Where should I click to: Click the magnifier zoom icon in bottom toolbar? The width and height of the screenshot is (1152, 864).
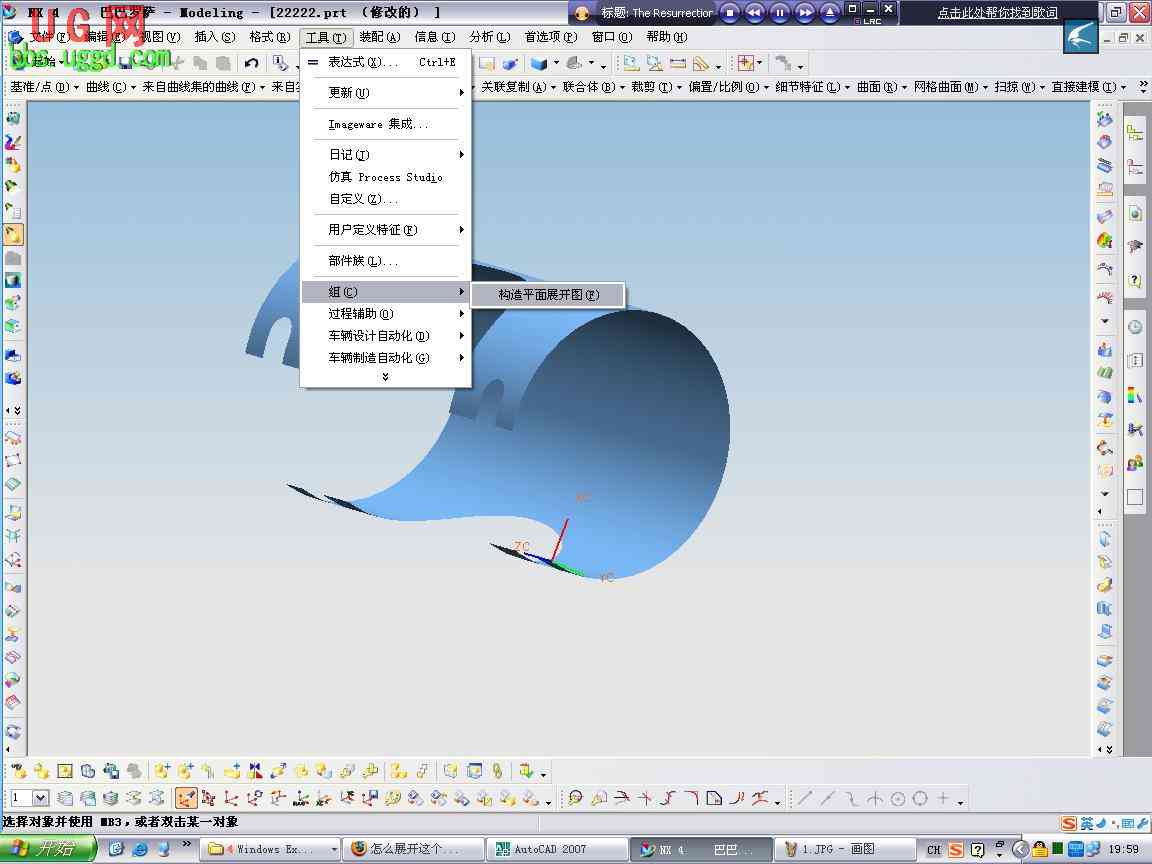pos(575,798)
